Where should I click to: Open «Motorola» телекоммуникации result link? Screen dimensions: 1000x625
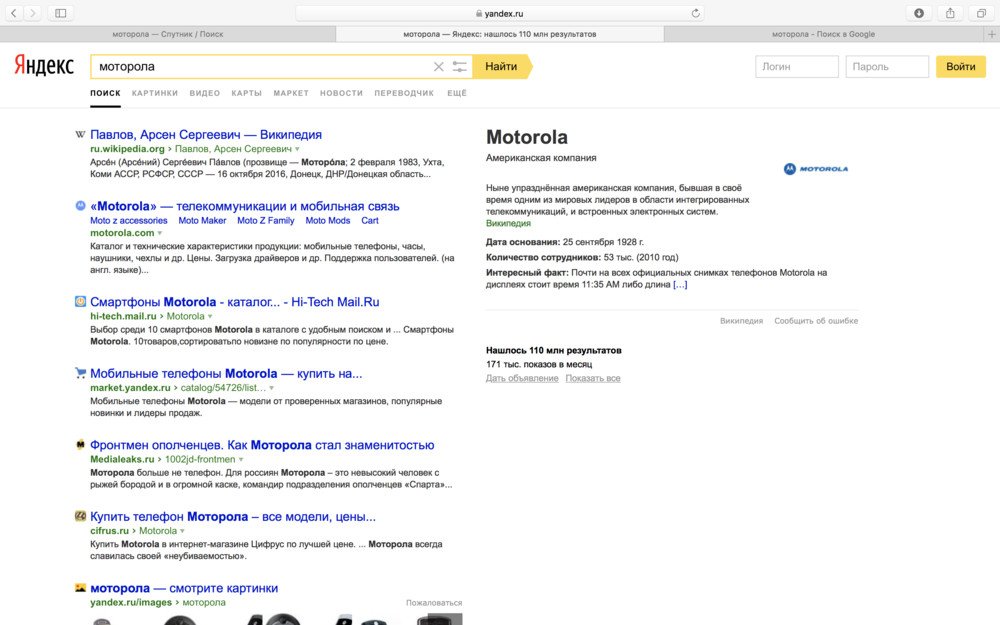click(x=245, y=206)
